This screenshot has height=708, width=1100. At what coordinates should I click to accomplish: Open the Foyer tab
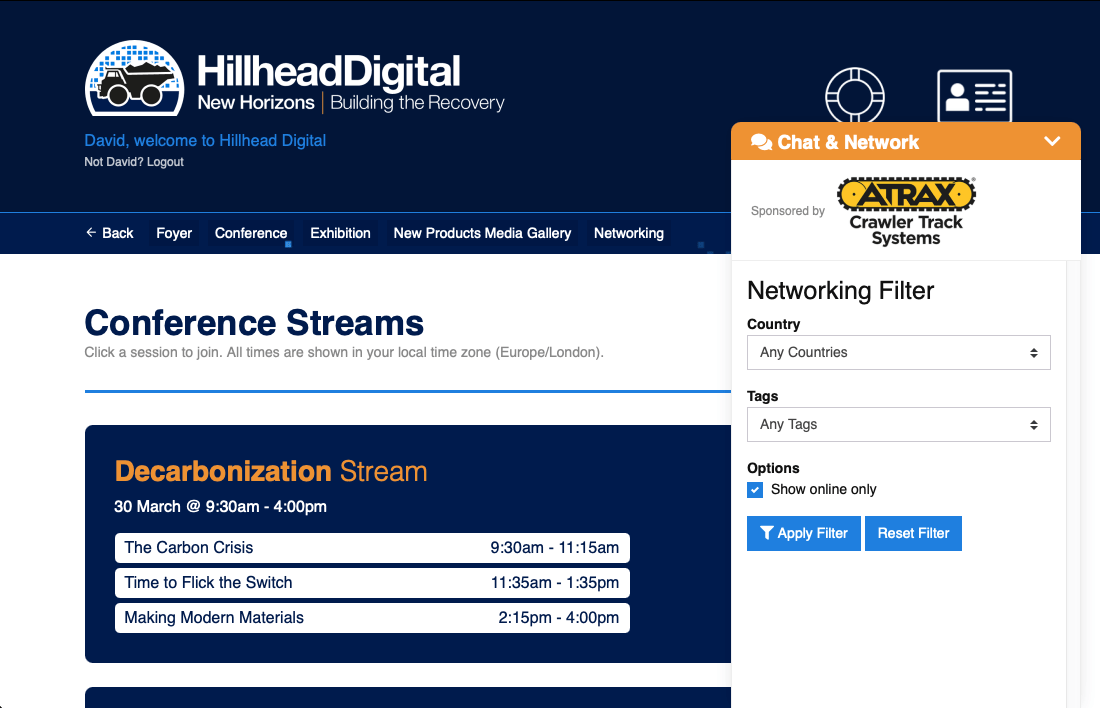pyautogui.click(x=174, y=233)
